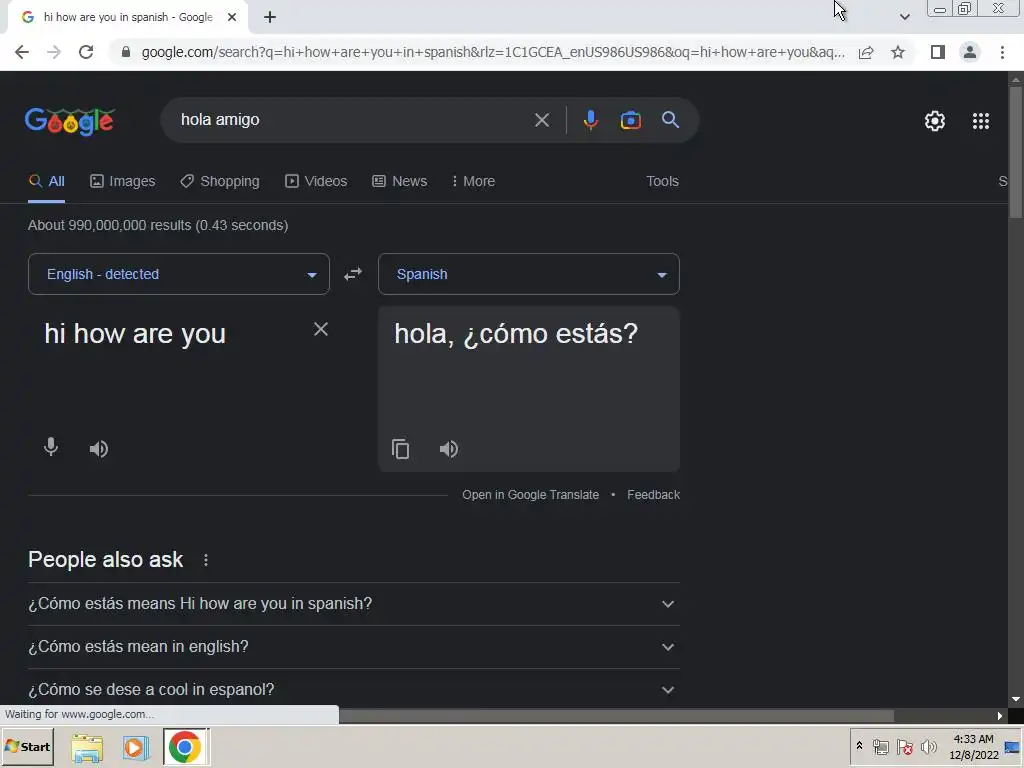The height and width of the screenshot is (768, 1024).
Task: Open the Action Center flag tray icon
Action: 904,746
